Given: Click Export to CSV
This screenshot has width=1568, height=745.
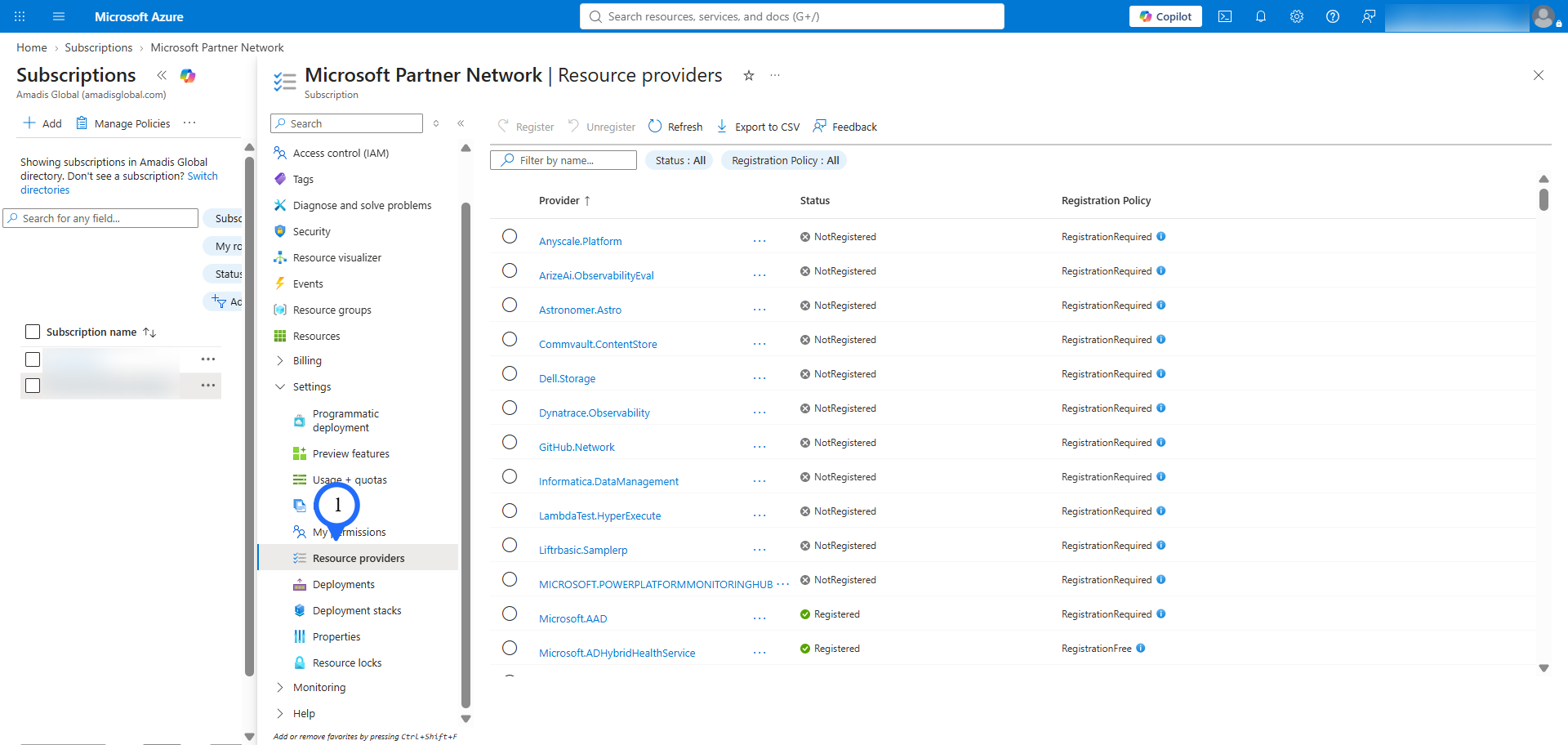Looking at the screenshot, I should coord(758,127).
